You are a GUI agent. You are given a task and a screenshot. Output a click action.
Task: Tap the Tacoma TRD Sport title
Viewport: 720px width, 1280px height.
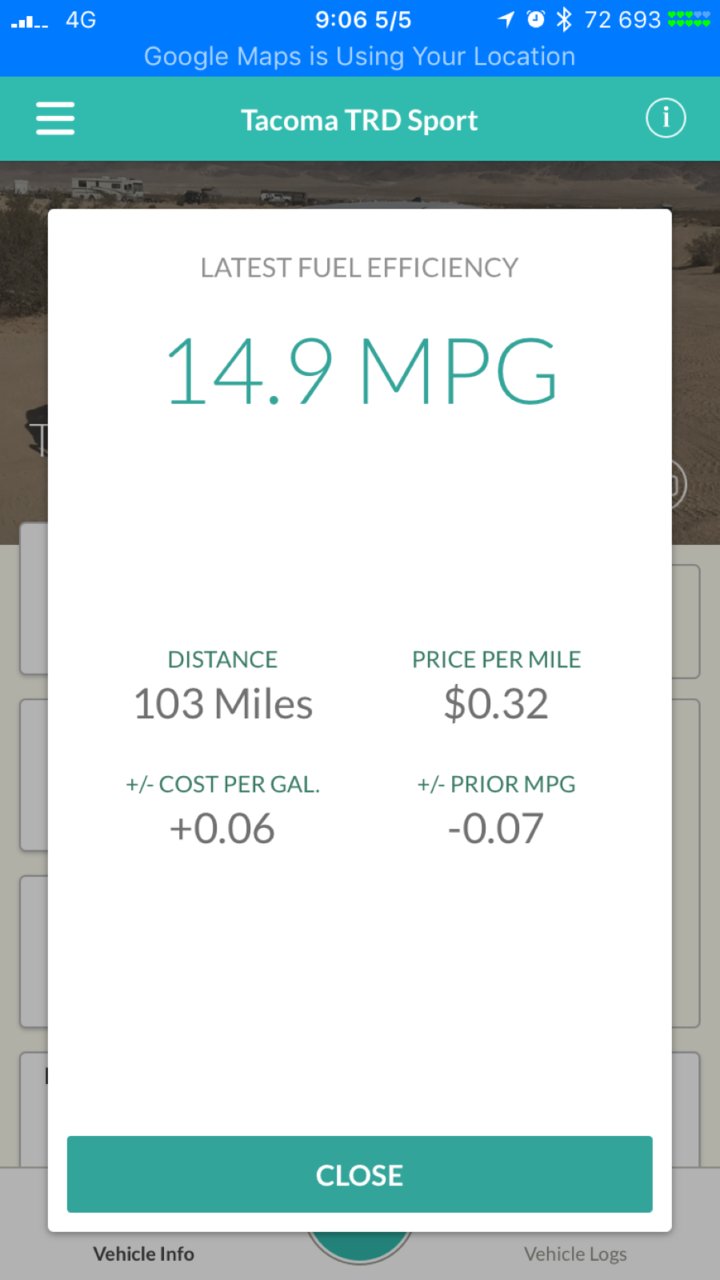tap(360, 120)
